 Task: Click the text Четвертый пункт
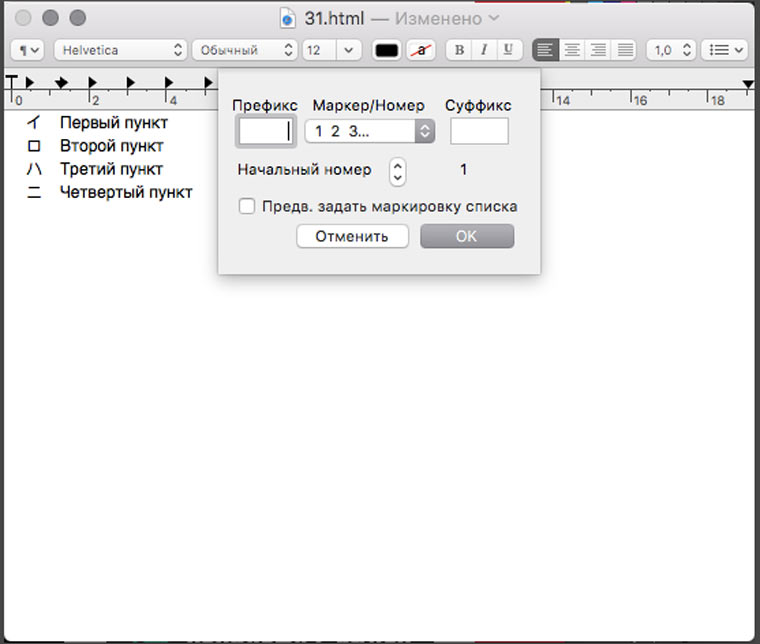(126, 192)
